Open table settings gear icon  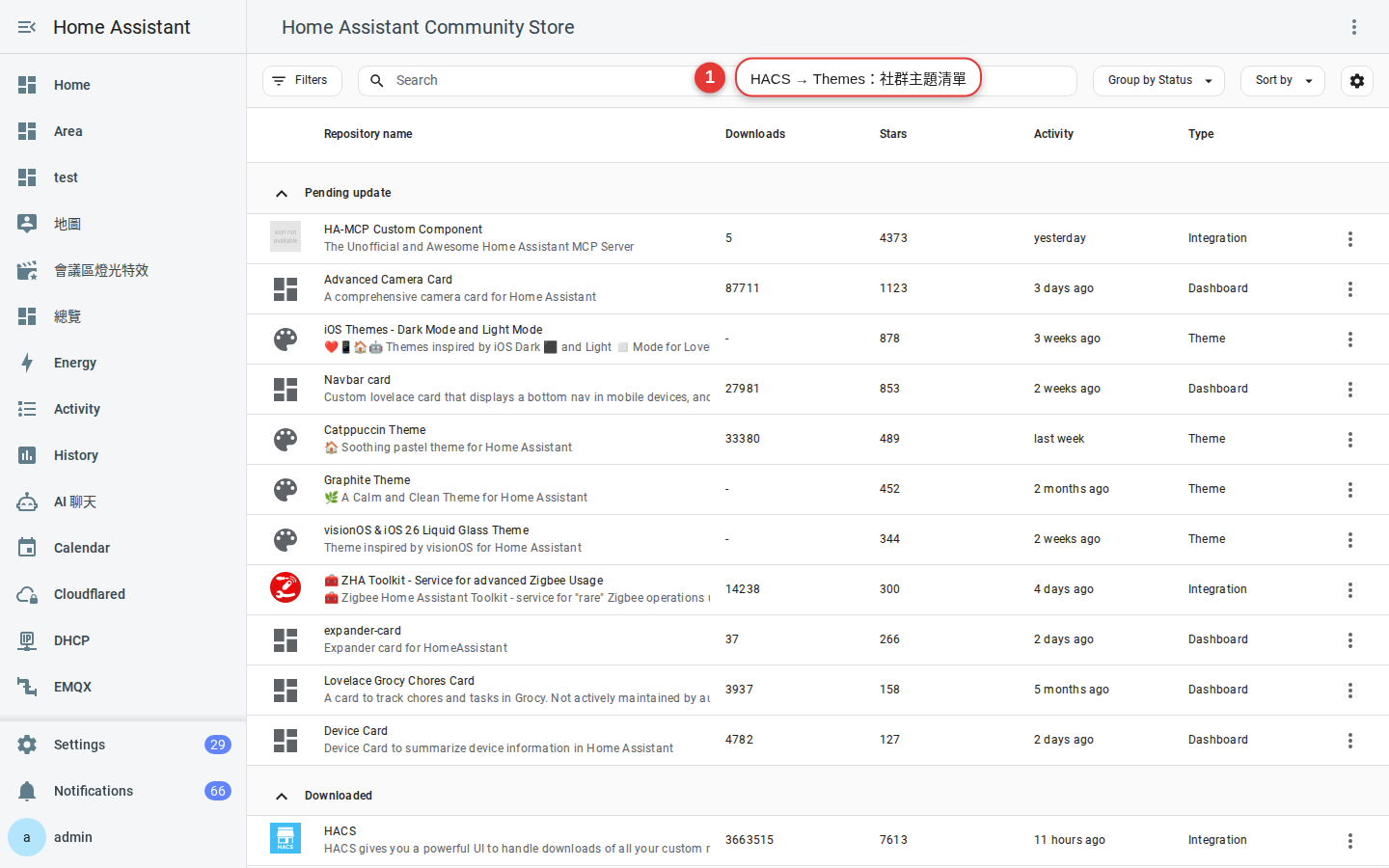[x=1357, y=81]
